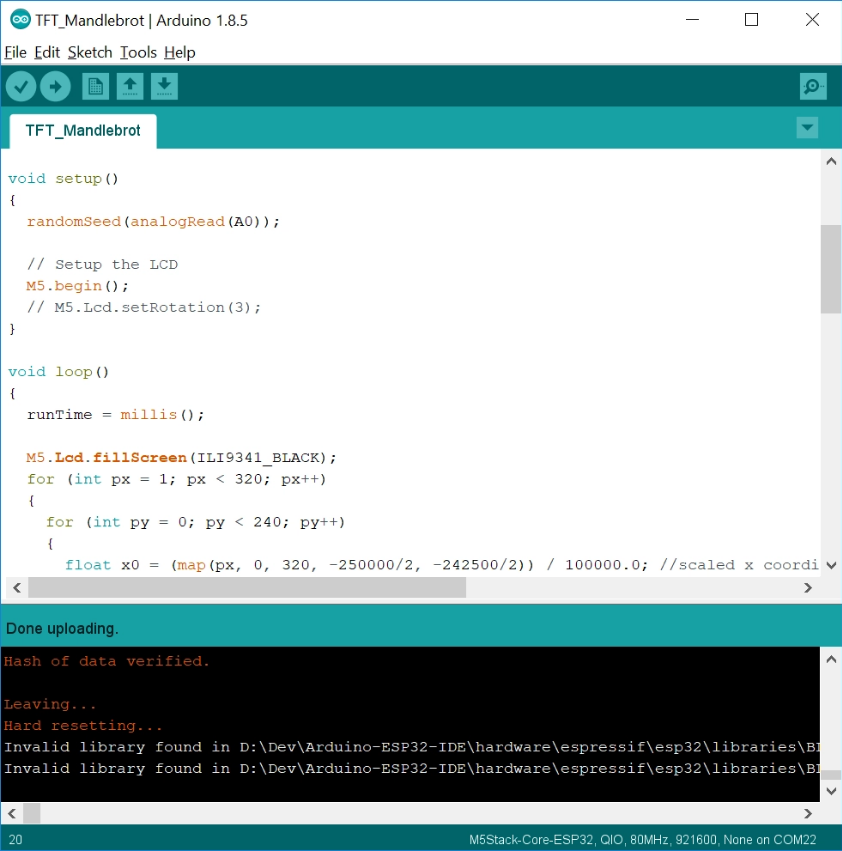
Task: Click the 'float x0 = (map(px' line
Action: pyautogui.click(x=441, y=565)
